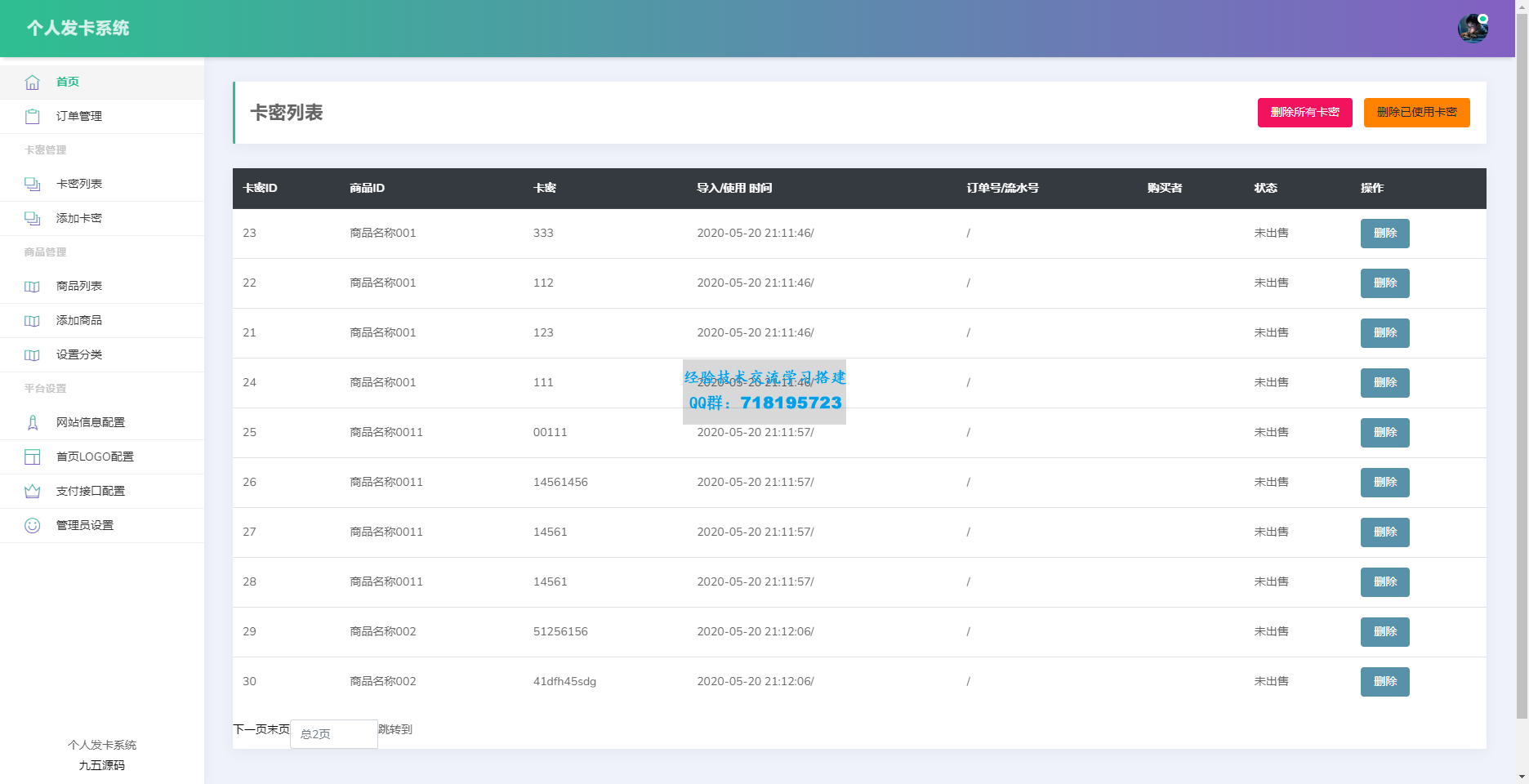Open the user avatar in header
This screenshot has height=784, width=1529.
click(1472, 29)
